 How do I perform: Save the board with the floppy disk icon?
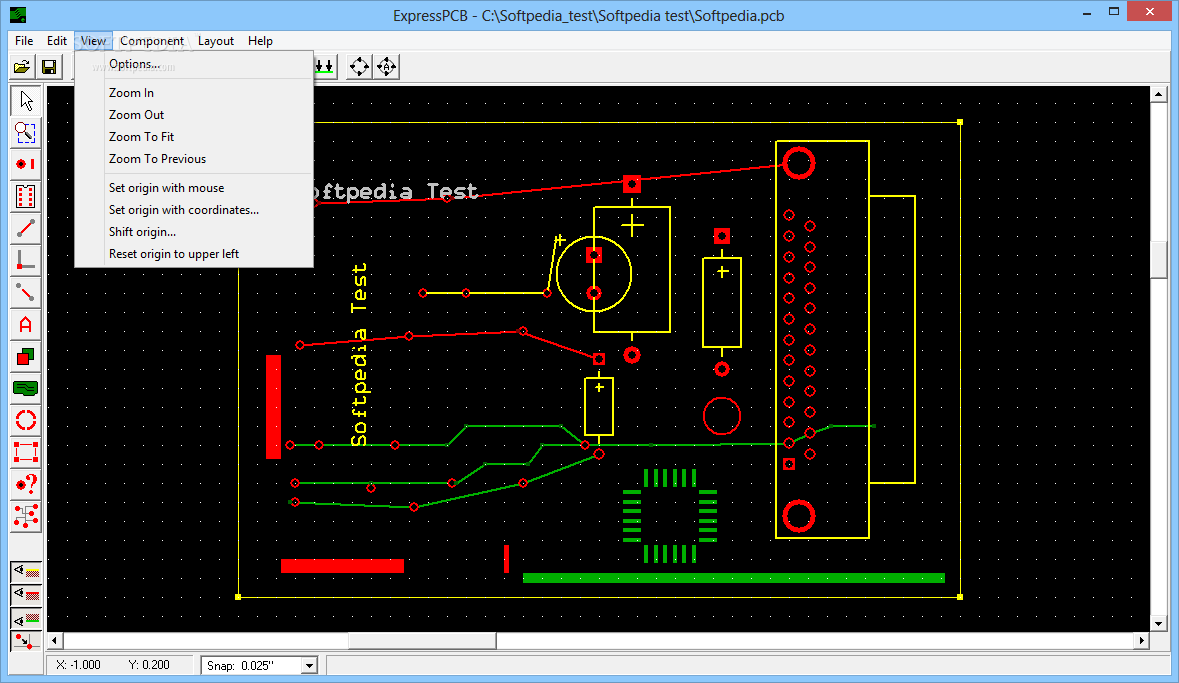click(49, 67)
